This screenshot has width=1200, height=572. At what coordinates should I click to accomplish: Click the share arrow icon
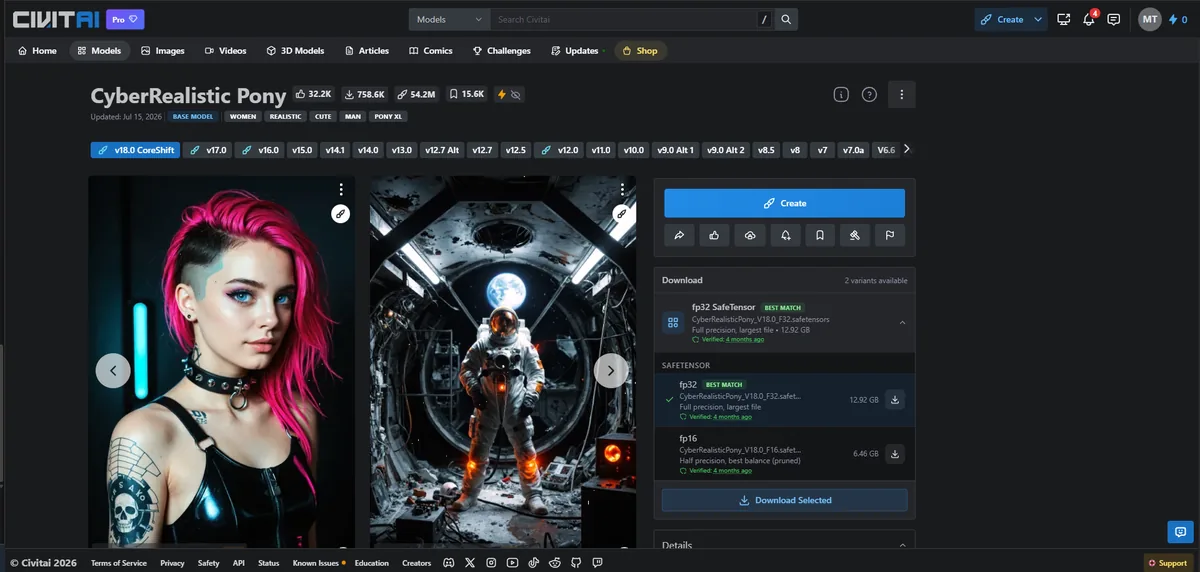pyautogui.click(x=679, y=236)
